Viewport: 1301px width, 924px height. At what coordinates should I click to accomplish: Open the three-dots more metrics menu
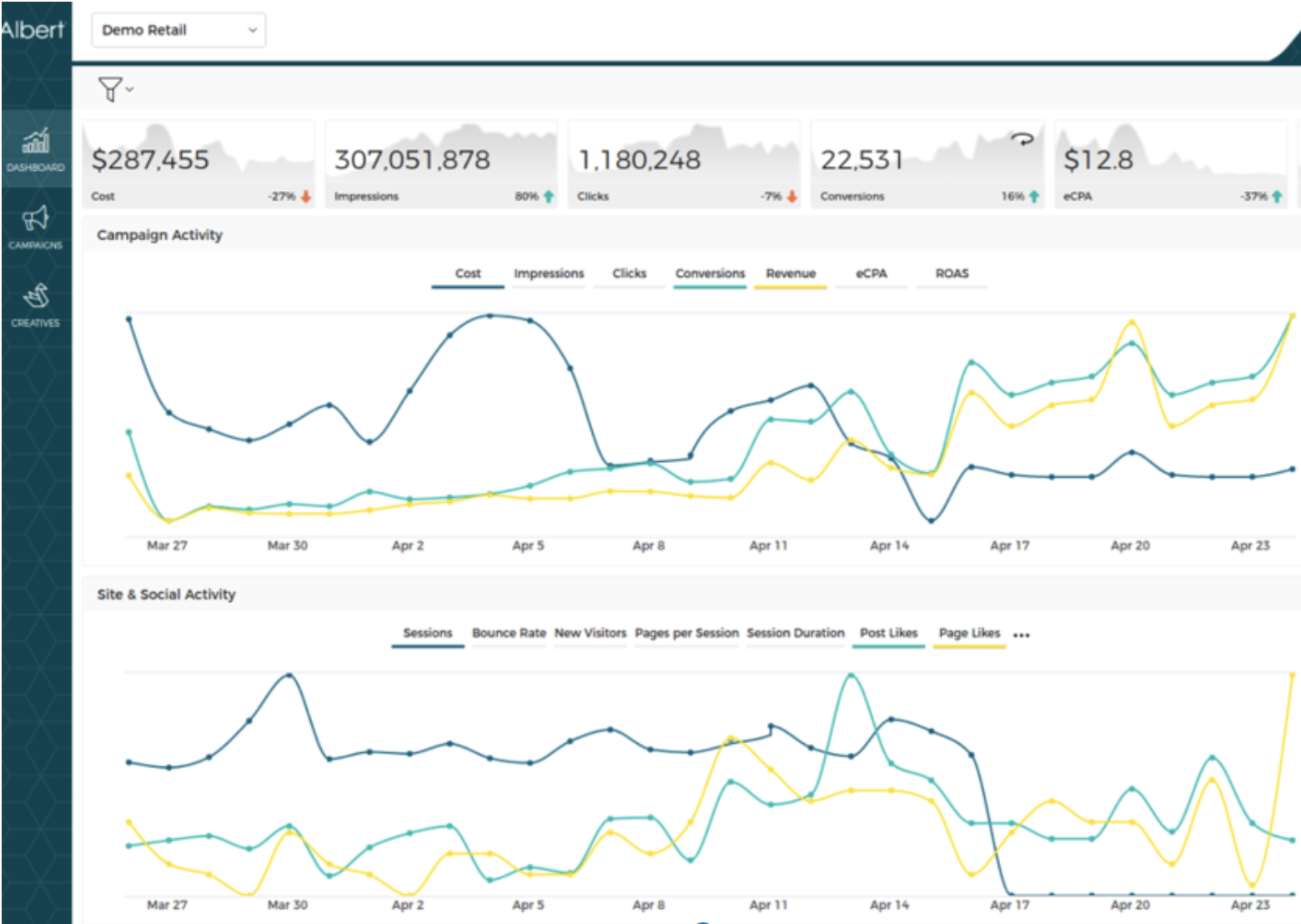[1022, 635]
